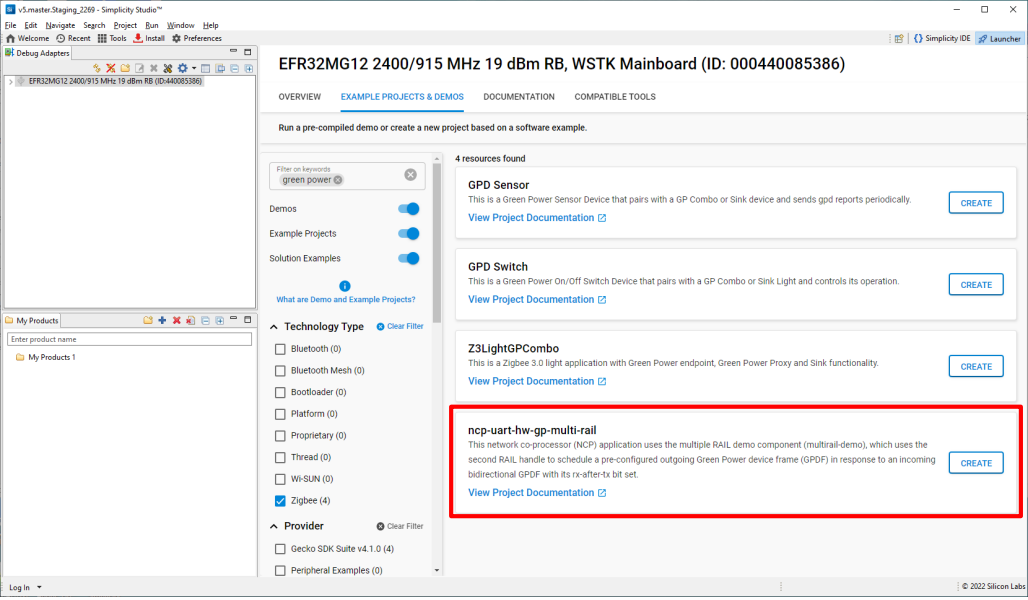Disable the Solution Examples toggle
This screenshot has width=1028, height=600.
408,258
